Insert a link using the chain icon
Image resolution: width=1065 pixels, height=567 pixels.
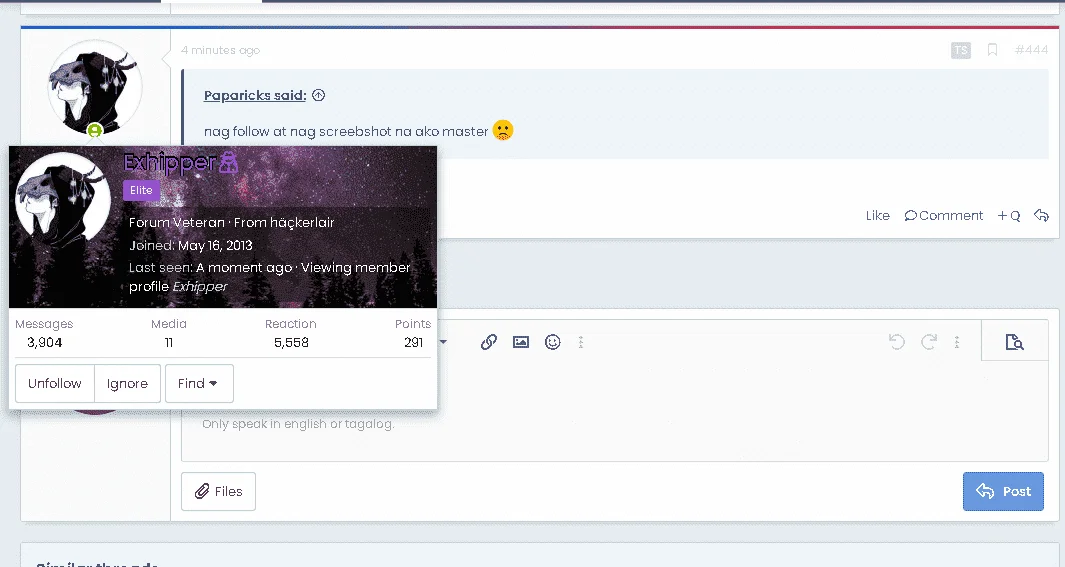(488, 342)
